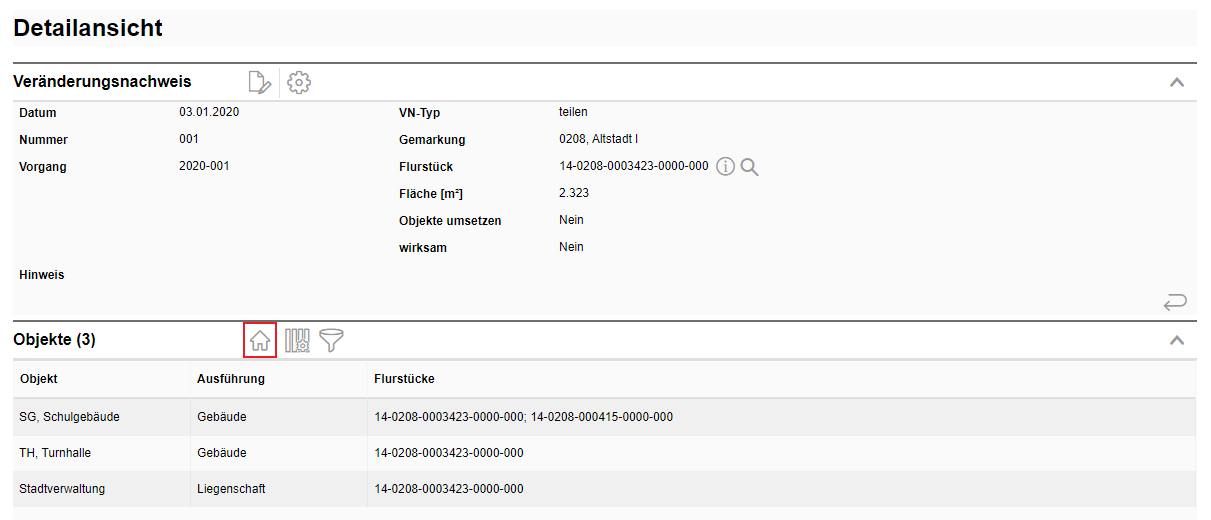This screenshot has width=1211, height=520.
Task: Click the Liegenschaft cell of Stadtverwaltung
Action: [231, 489]
